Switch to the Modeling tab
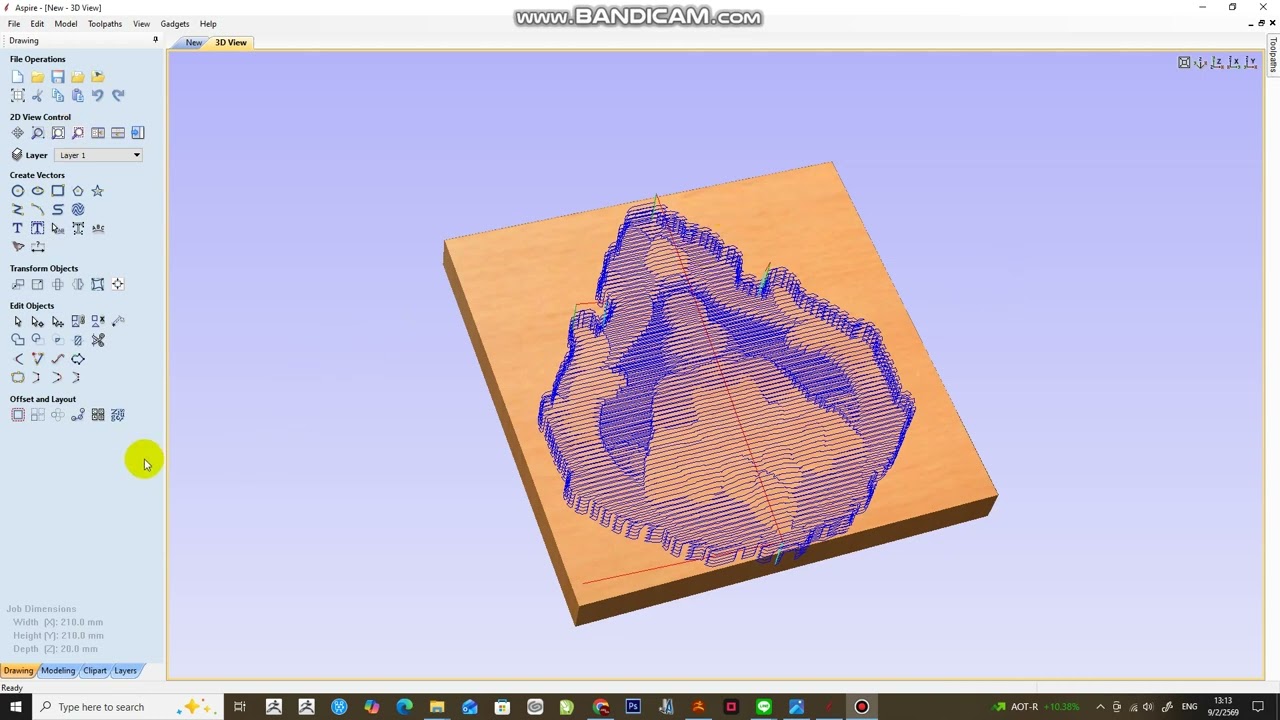The height and width of the screenshot is (720, 1280). tap(58, 671)
